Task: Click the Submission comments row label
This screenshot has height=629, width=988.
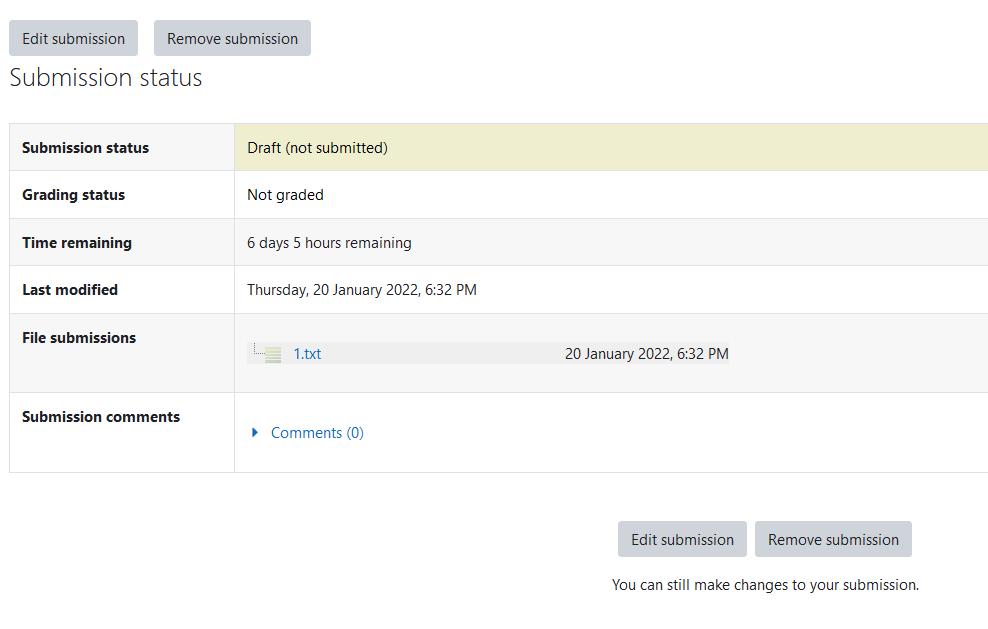Action: pos(101,417)
